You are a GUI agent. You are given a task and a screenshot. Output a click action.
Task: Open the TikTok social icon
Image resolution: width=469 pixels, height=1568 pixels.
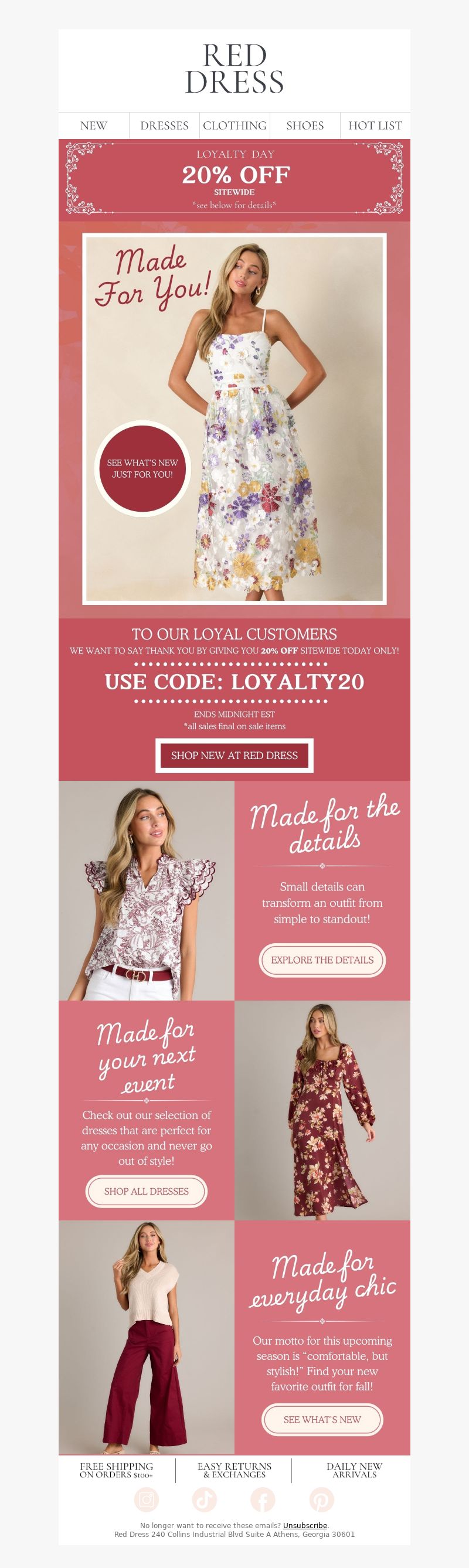tap(205, 1499)
